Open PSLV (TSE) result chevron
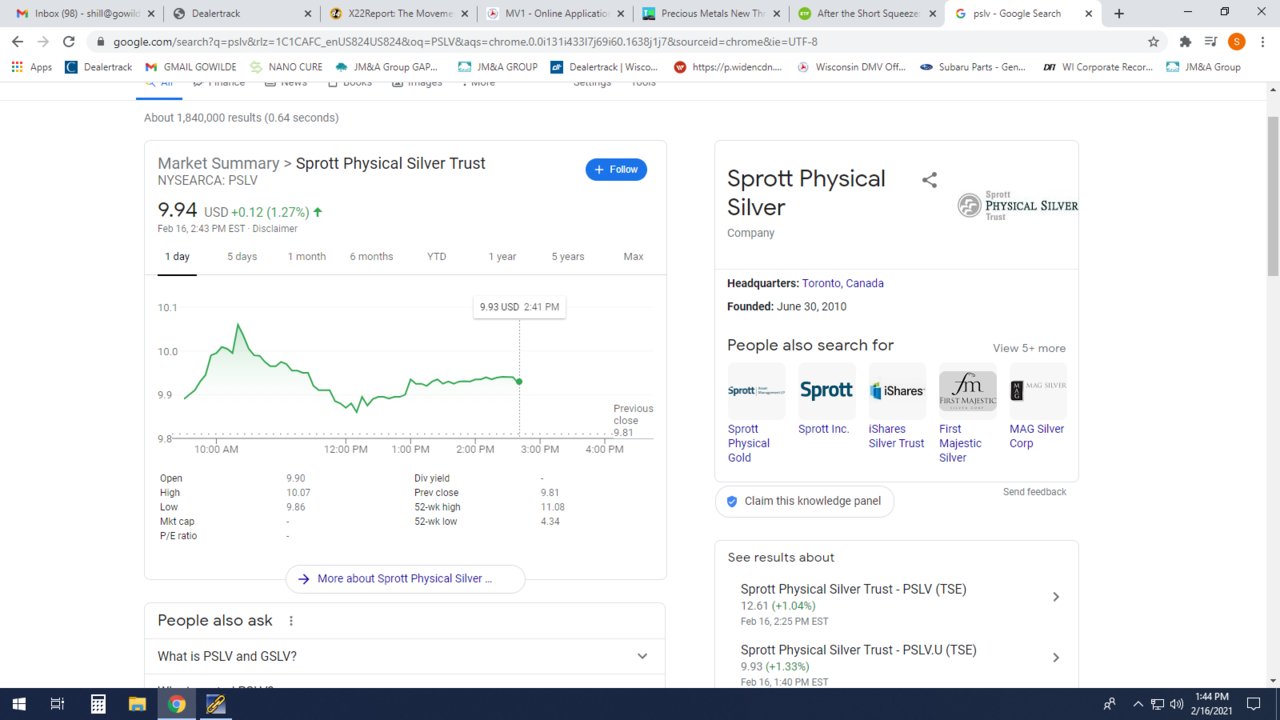Screen dimensions: 1280x720 1056,597
